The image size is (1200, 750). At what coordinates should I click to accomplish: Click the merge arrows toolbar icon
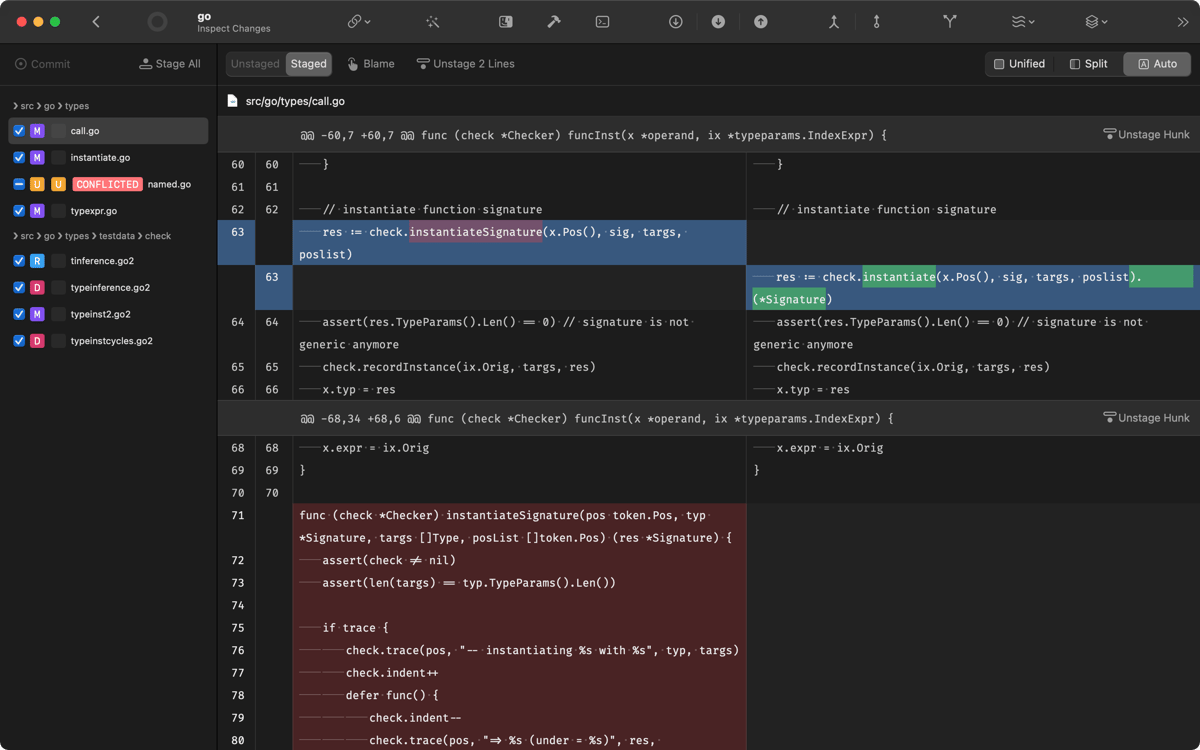pyautogui.click(x=833, y=22)
